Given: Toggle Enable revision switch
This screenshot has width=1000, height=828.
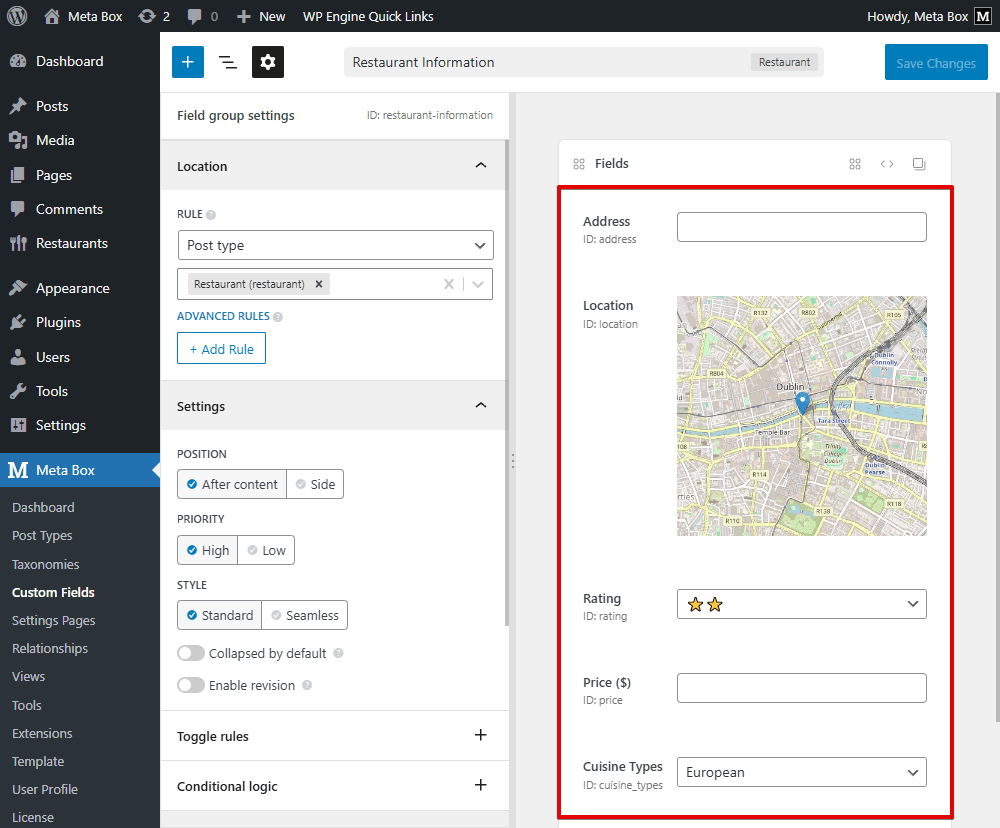Looking at the screenshot, I should tap(191, 685).
